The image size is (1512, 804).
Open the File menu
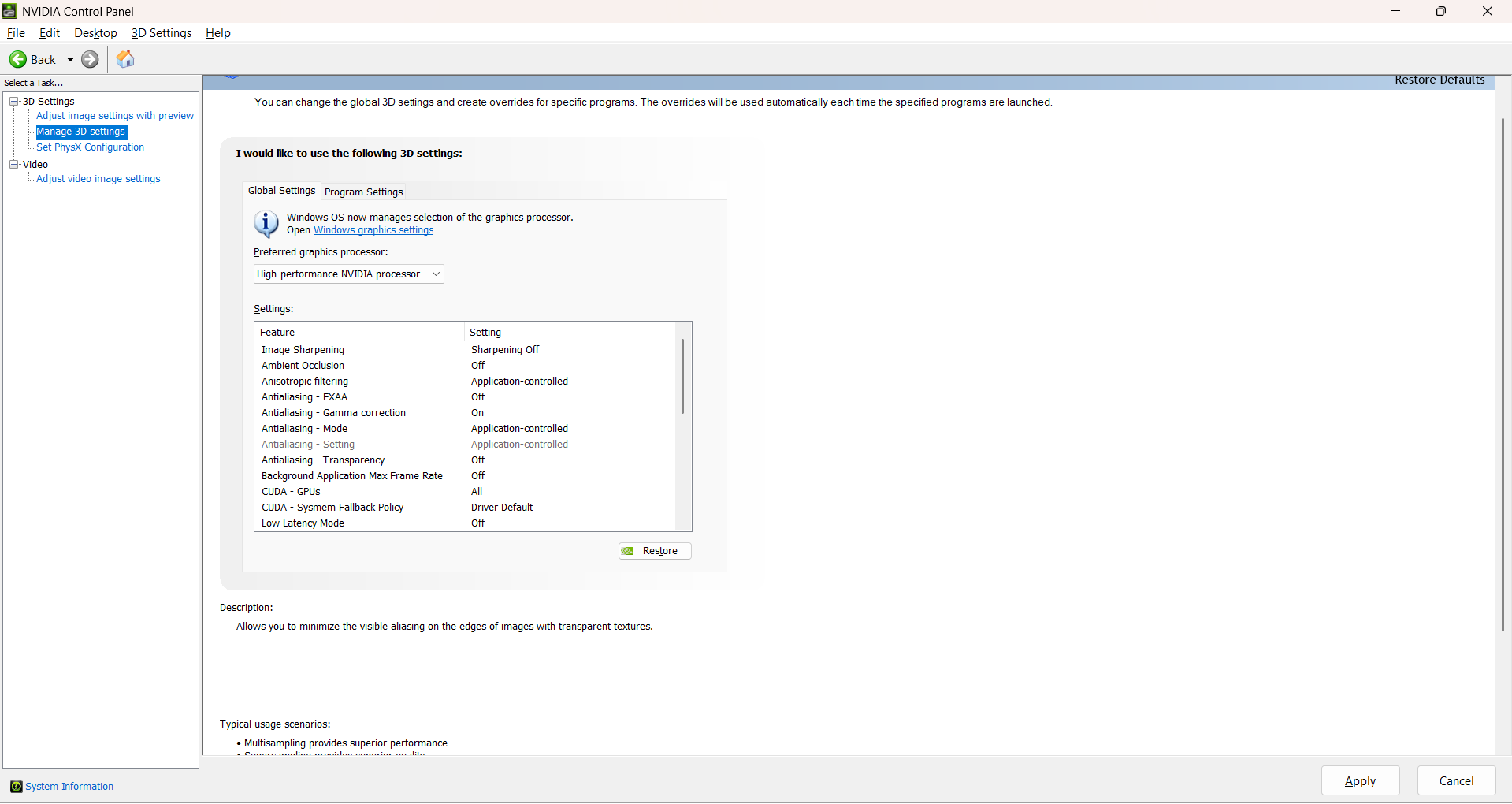tap(16, 33)
